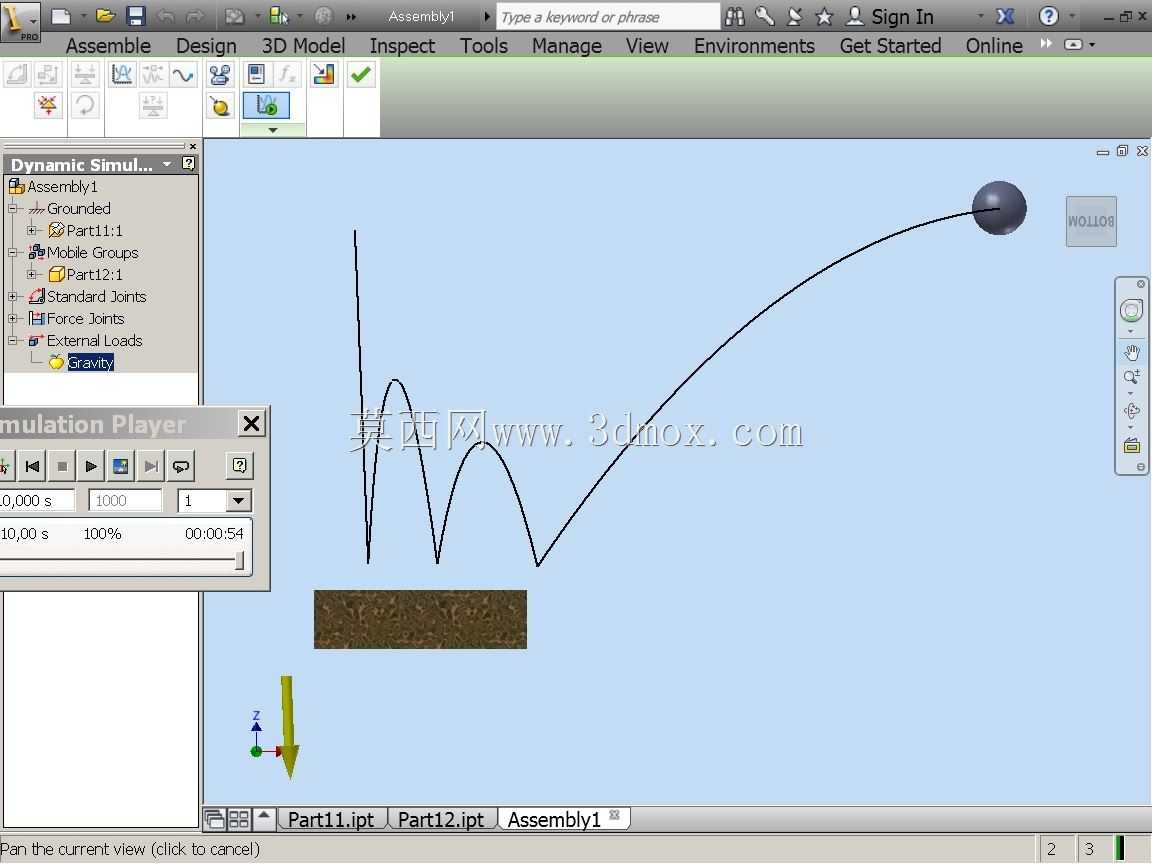Click the Publish Movie camera icon
This screenshot has width=1152, height=864.
click(220, 74)
